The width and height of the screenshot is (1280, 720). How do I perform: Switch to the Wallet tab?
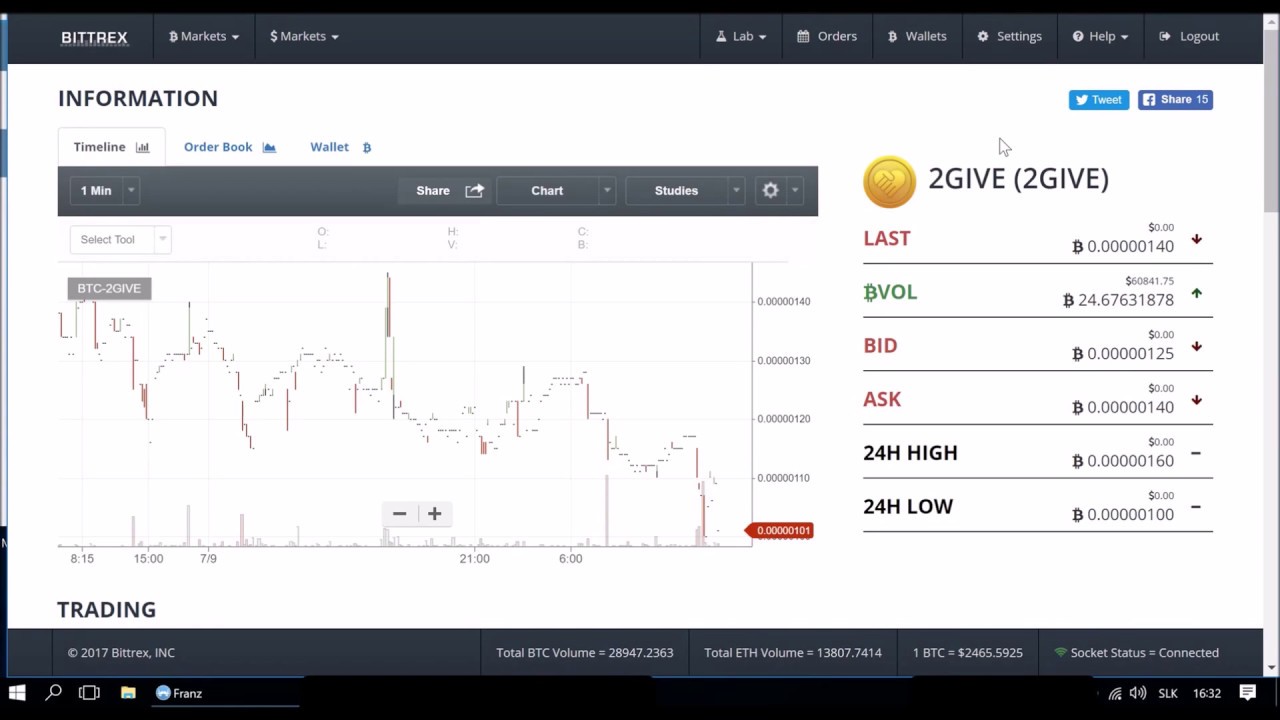340,147
